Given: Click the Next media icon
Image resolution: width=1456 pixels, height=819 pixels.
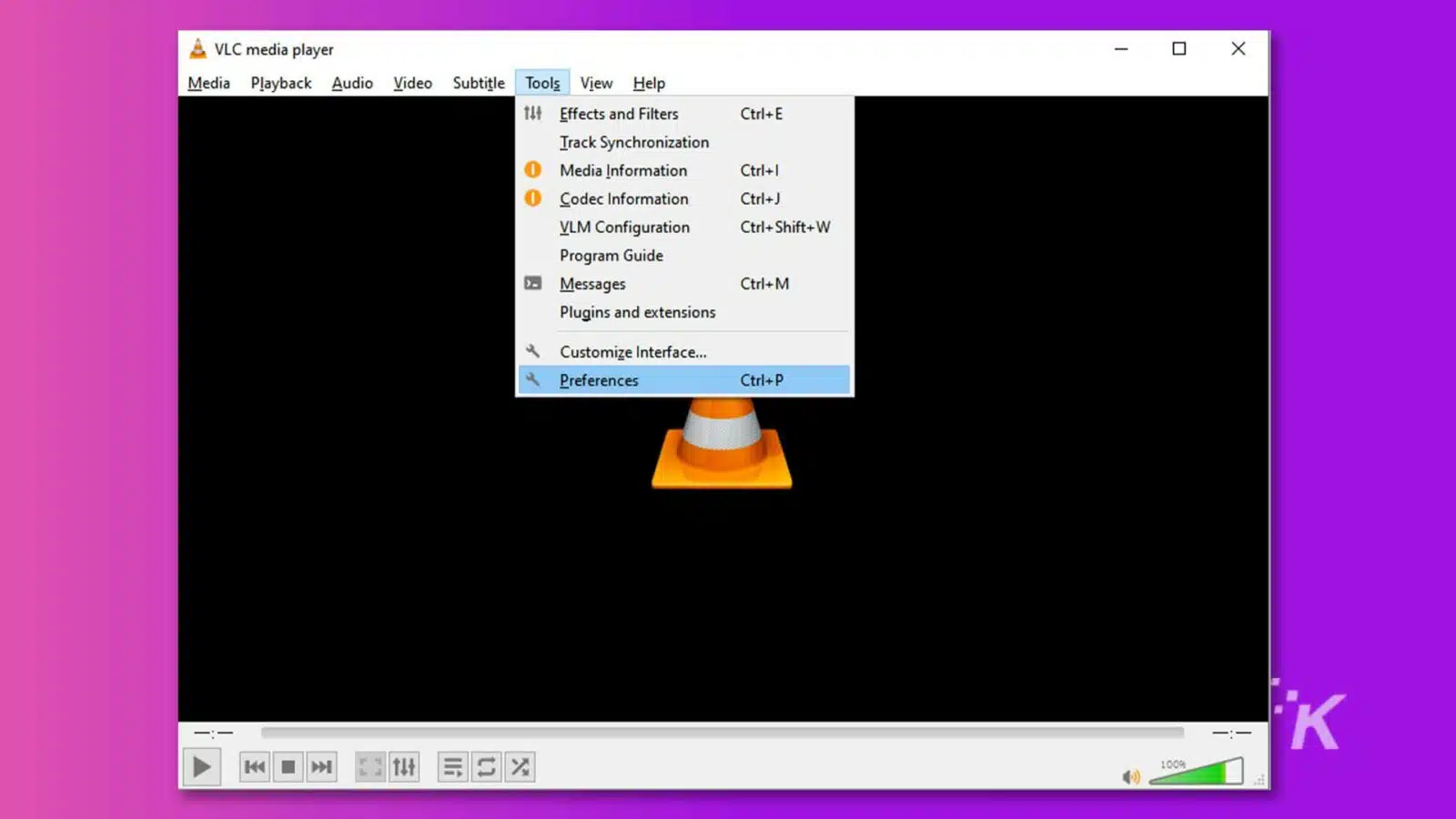Looking at the screenshot, I should pyautogui.click(x=322, y=766).
